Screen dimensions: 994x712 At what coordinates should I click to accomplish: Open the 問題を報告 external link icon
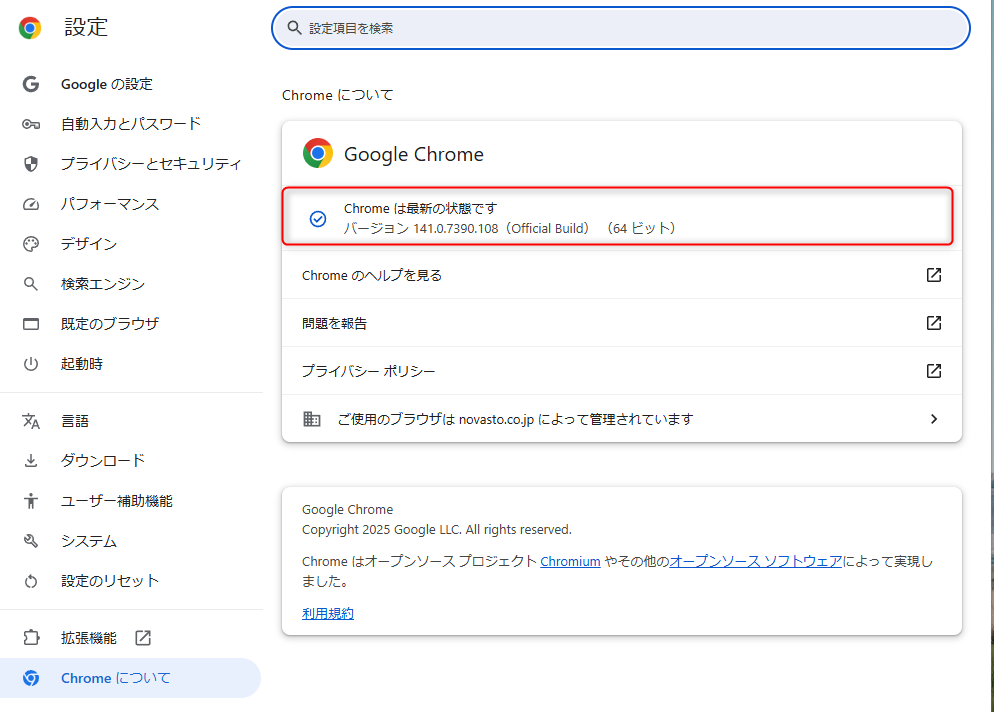[x=934, y=323]
